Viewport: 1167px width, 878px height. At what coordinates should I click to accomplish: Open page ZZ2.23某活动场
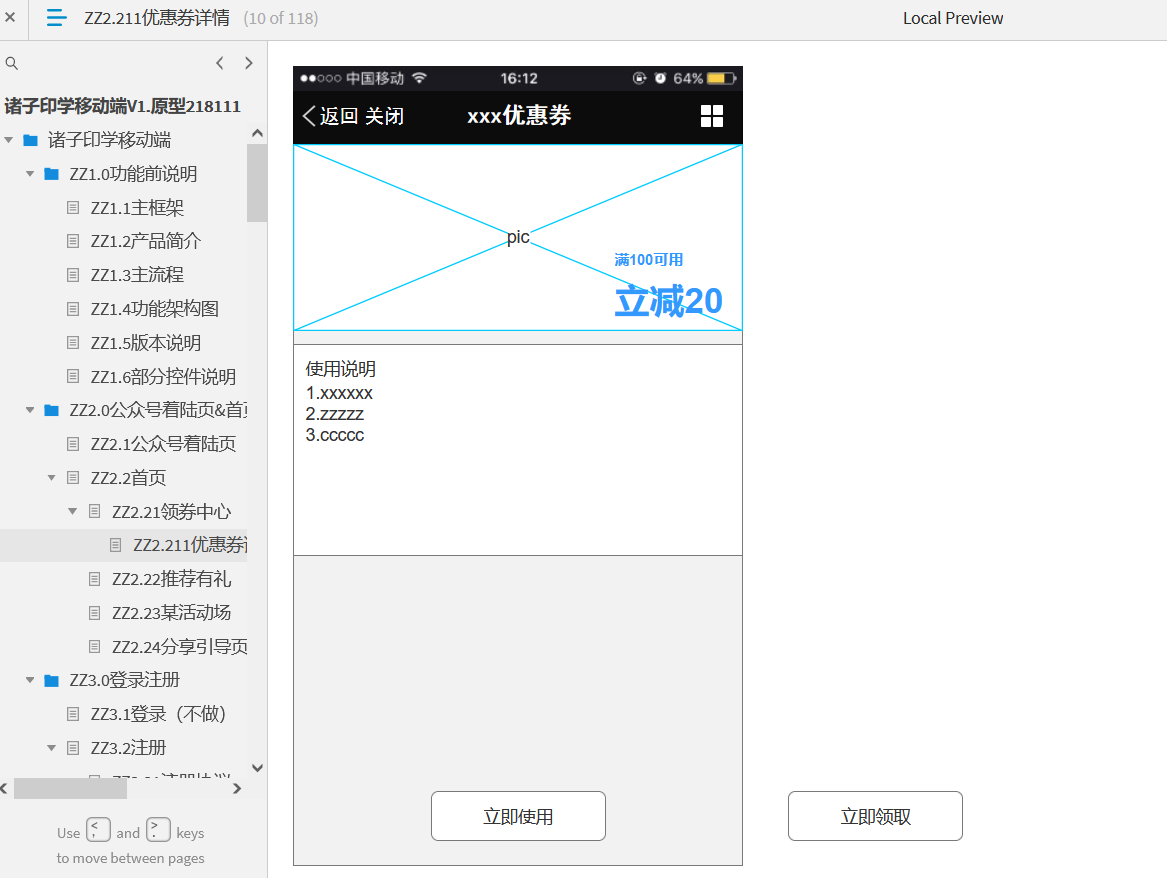[171, 612]
